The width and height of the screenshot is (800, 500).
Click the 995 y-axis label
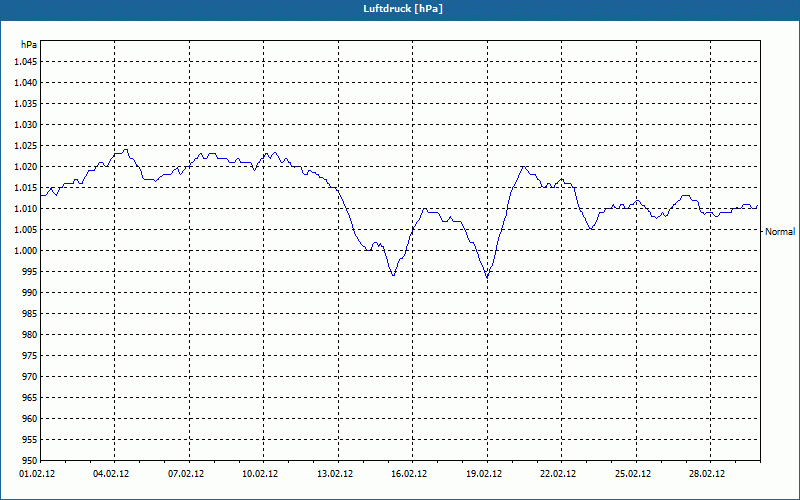pyautogui.click(x=31, y=272)
